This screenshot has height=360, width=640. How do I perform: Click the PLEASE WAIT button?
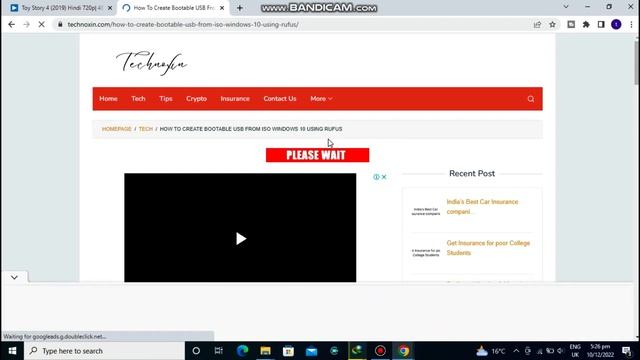point(318,155)
